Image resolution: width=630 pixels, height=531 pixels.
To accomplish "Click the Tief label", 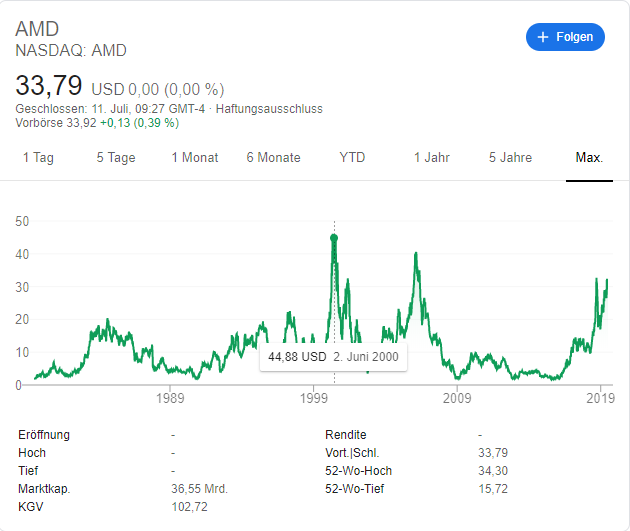I will [28, 471].
